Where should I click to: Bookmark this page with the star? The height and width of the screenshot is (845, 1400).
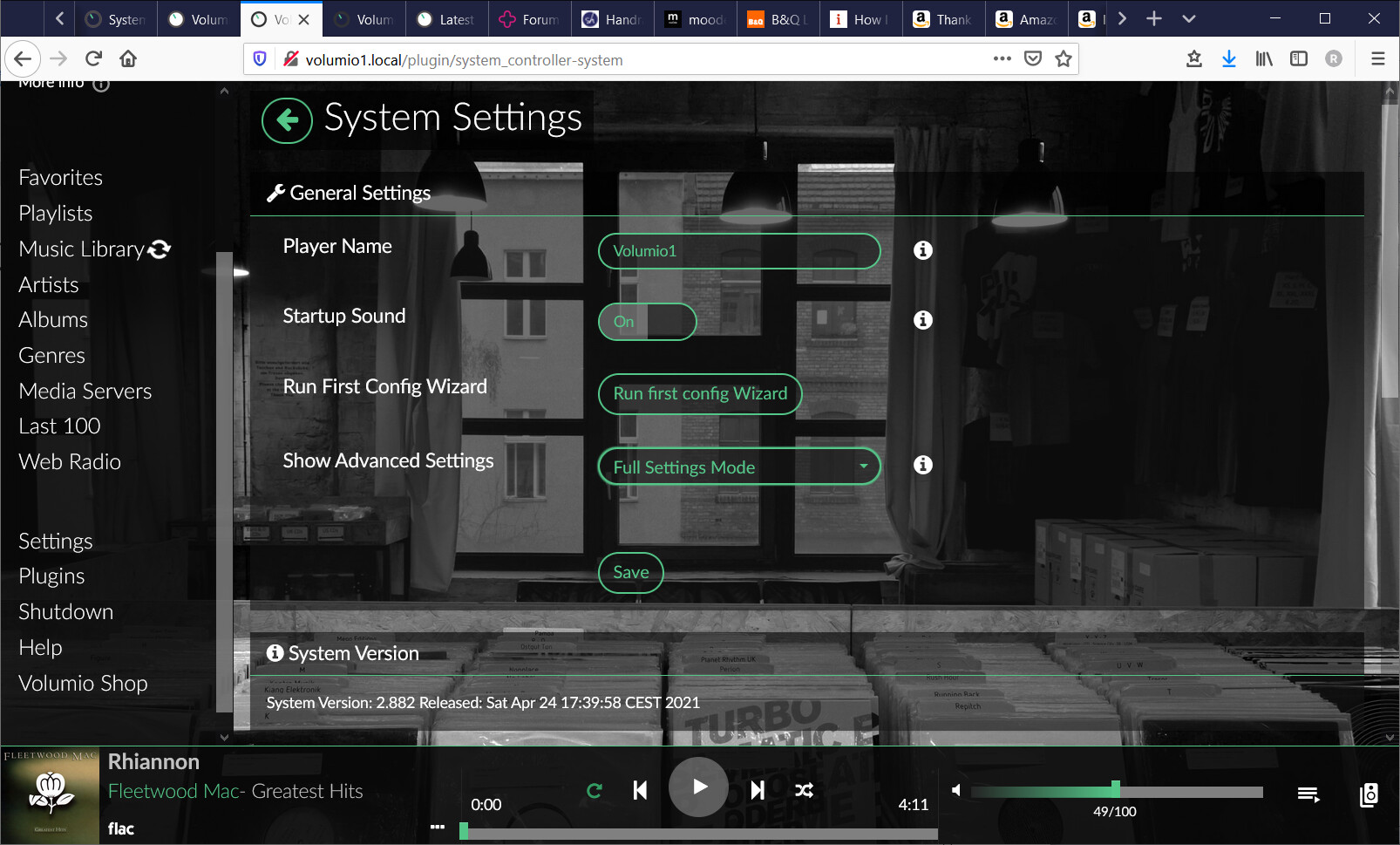(1064, 58)
